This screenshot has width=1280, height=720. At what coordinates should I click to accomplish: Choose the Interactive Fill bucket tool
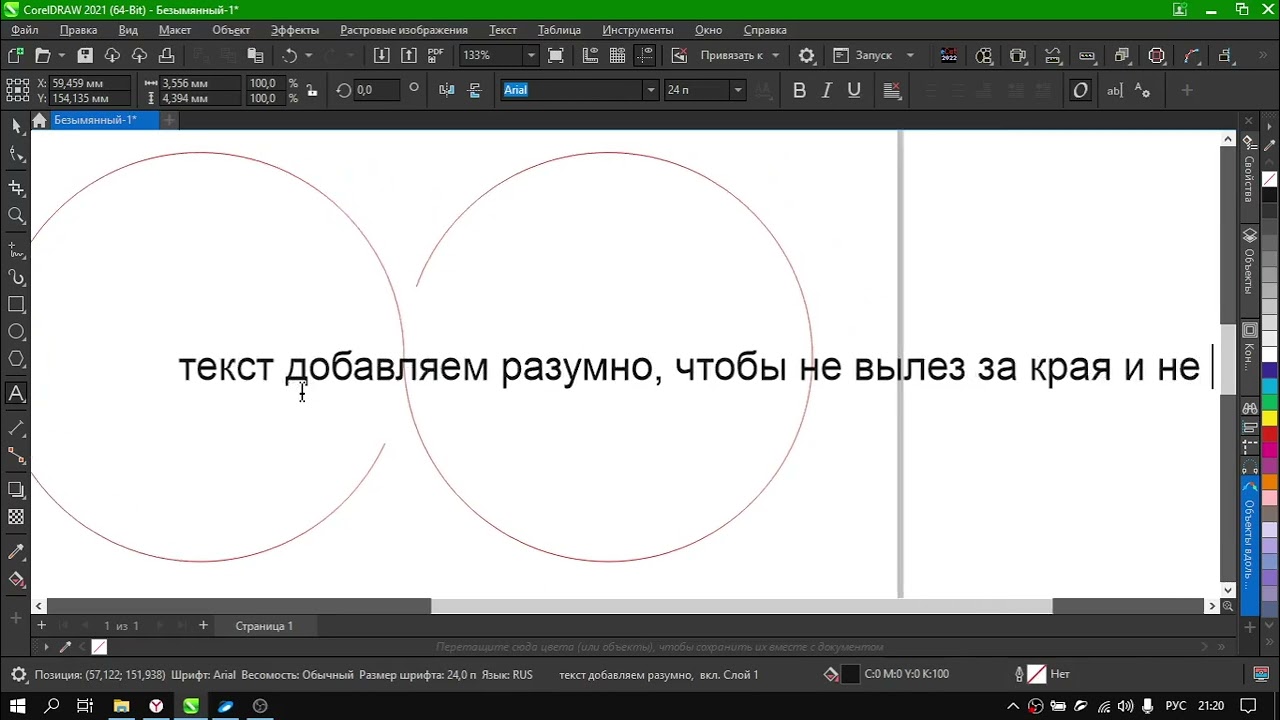(x=16, y=579)
